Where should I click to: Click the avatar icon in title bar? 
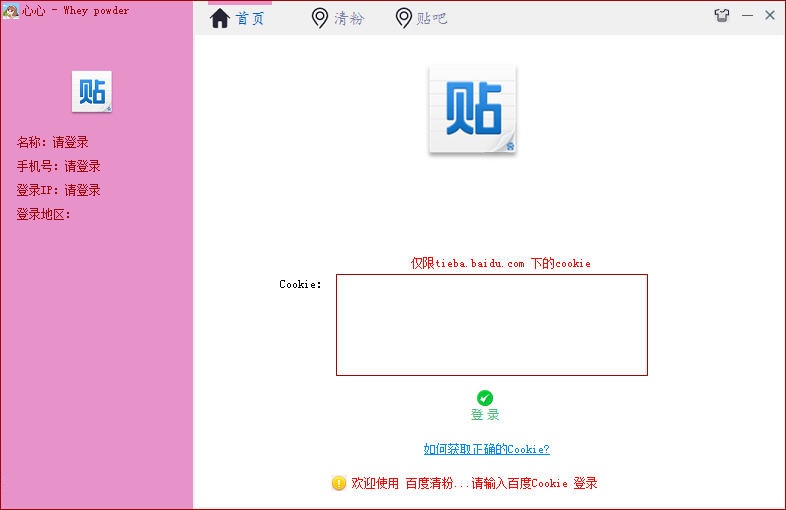pyautogui.click(x=10, y=11)
